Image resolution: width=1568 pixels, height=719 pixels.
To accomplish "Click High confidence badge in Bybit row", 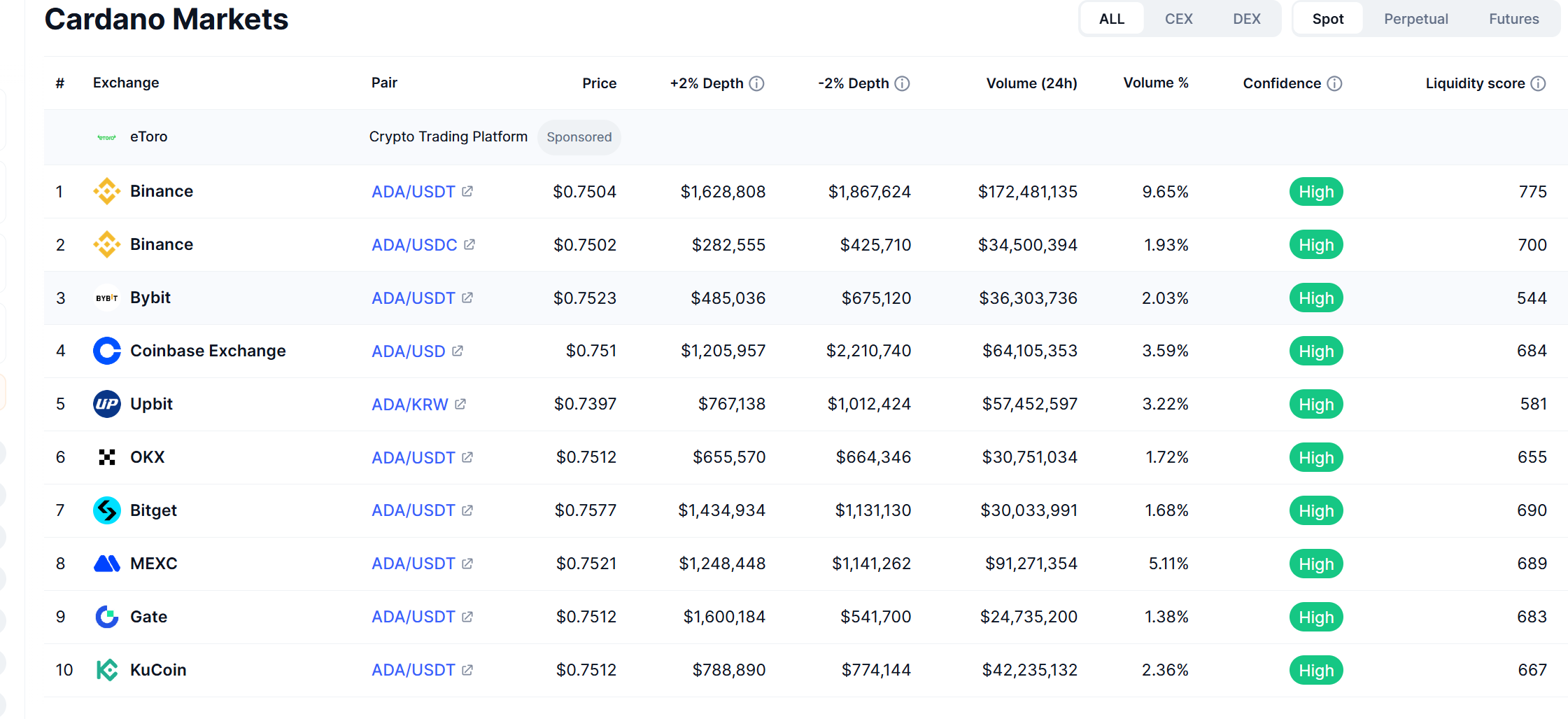I will pos(1316,298).
